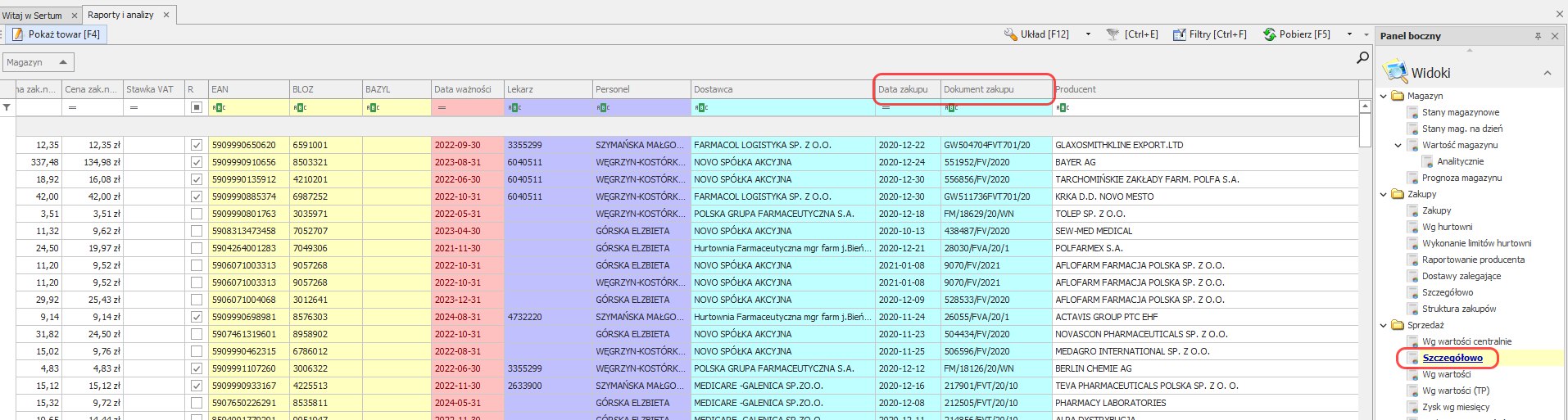Screen dimensions: 1568x420
Task: Open Filtry [Ctrl+F] filters
Action: (1209, 34)
